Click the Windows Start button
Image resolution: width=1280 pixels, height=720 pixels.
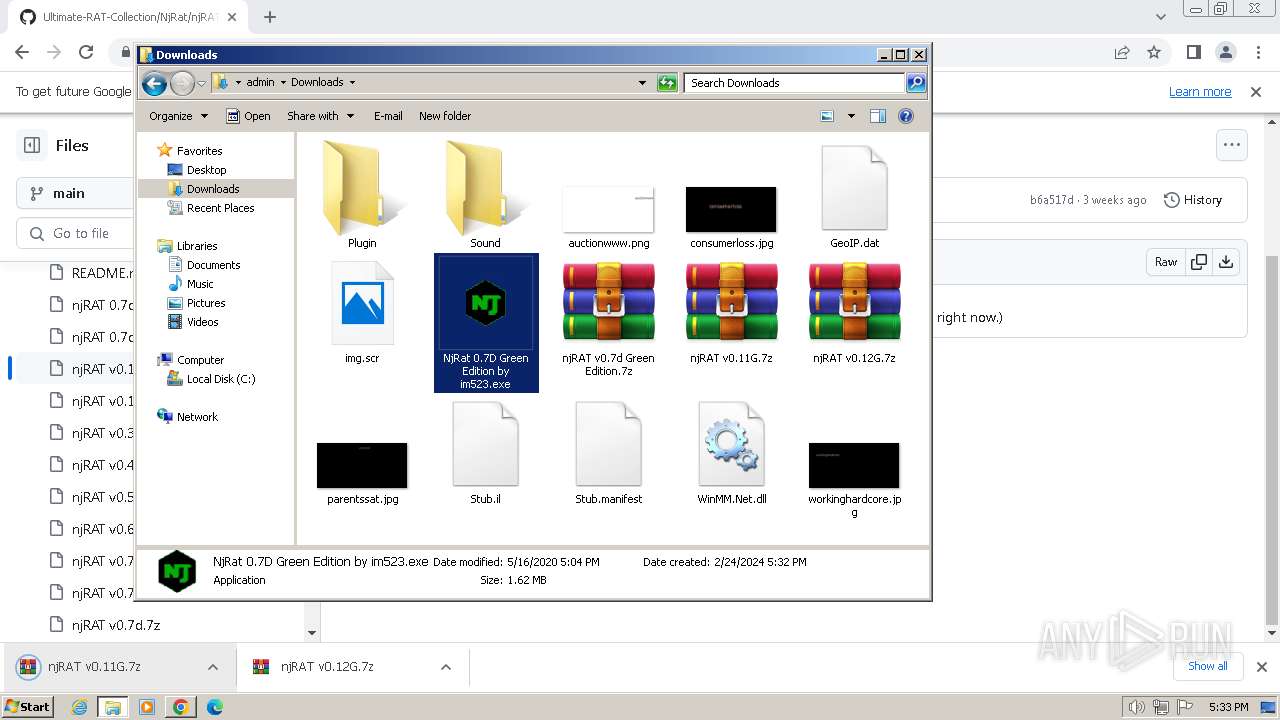28,707
